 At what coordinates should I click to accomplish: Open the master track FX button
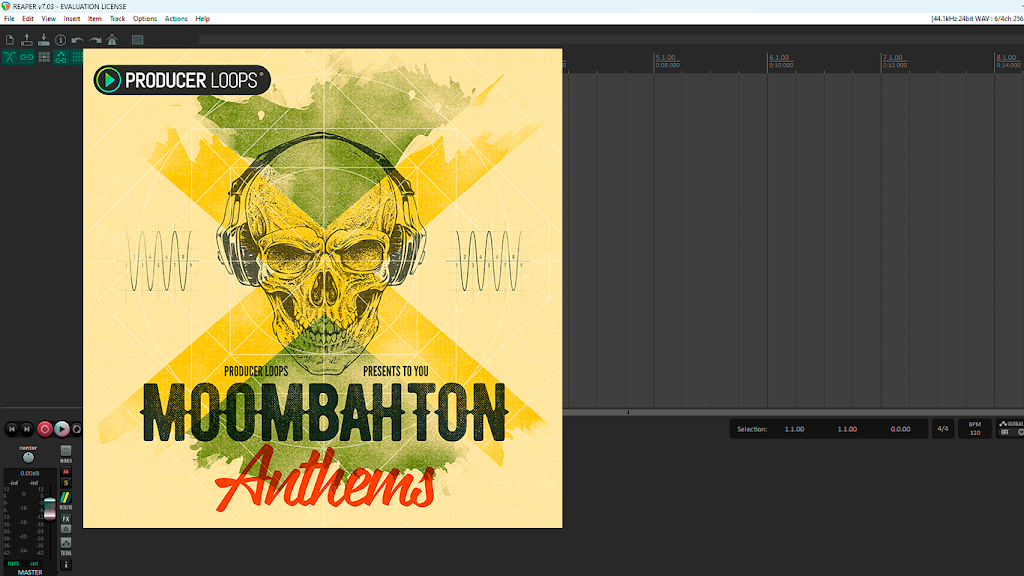click(x=66, y=519)
